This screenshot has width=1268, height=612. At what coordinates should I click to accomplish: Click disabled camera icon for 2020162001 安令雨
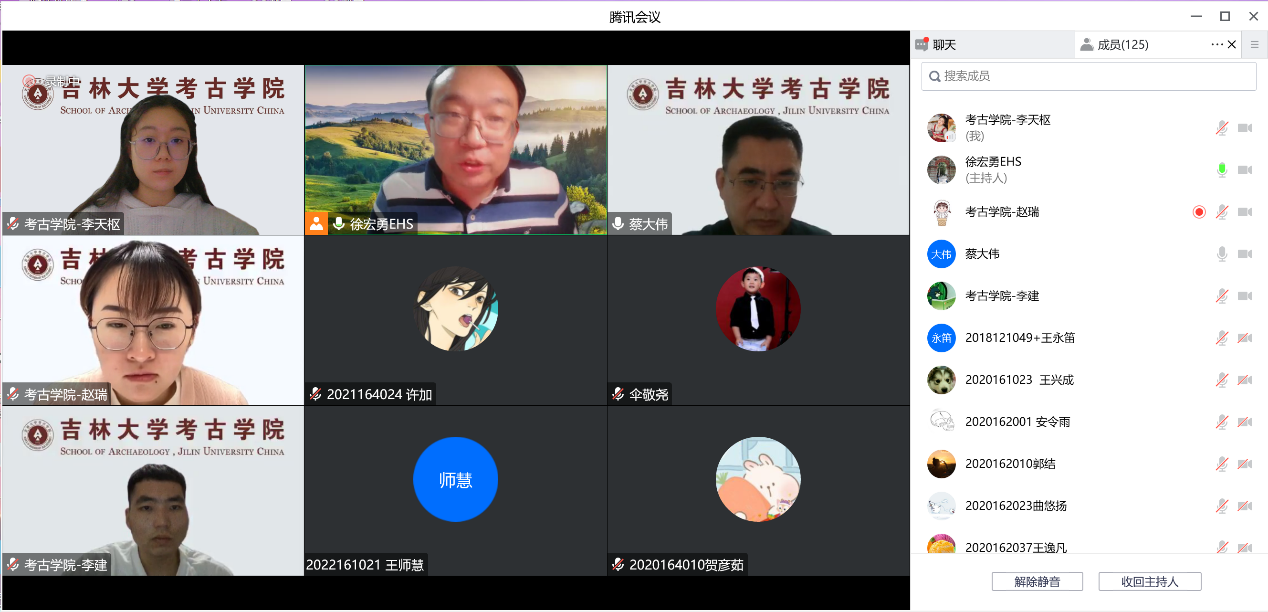point(1245,422)
